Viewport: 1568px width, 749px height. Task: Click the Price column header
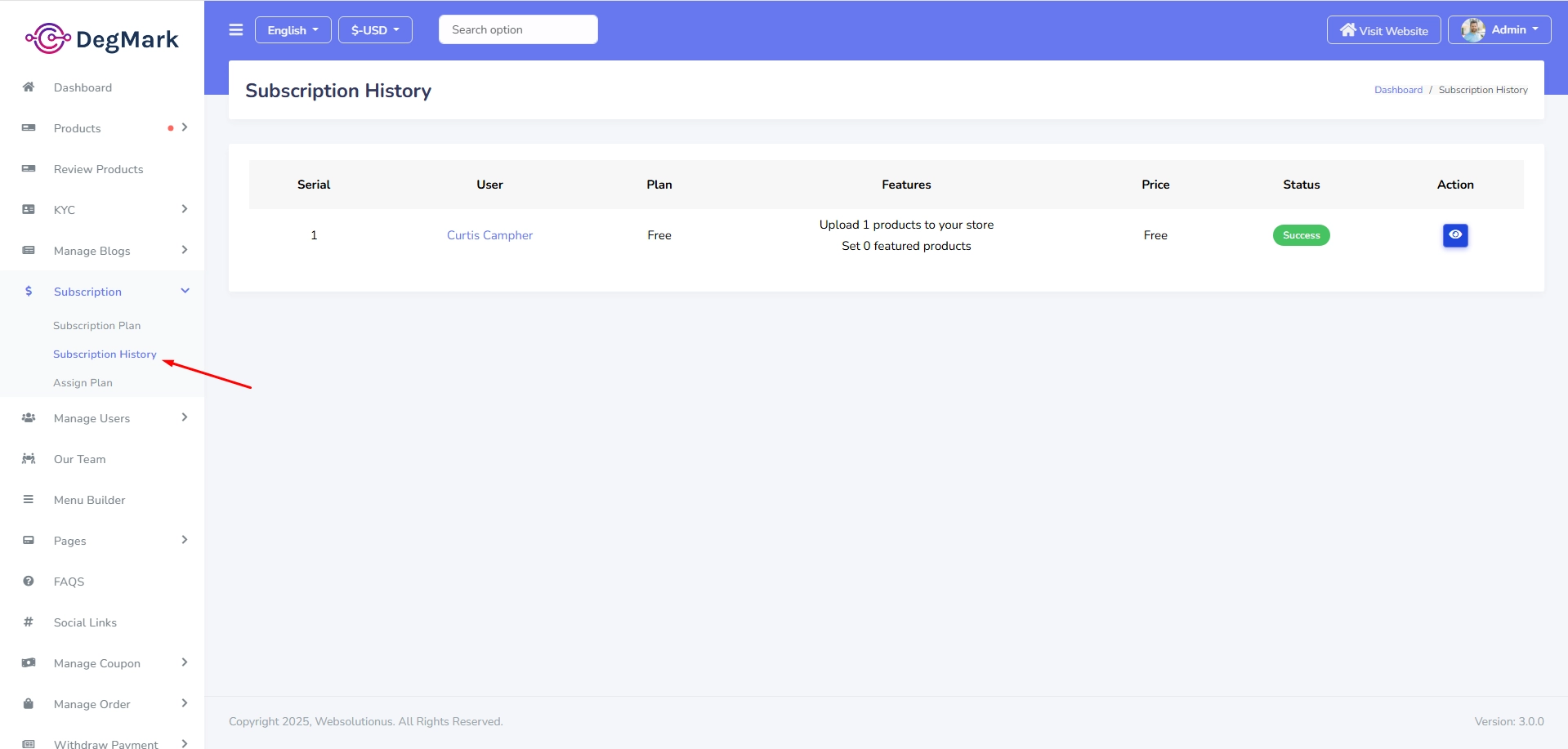tap(1155, 185)
